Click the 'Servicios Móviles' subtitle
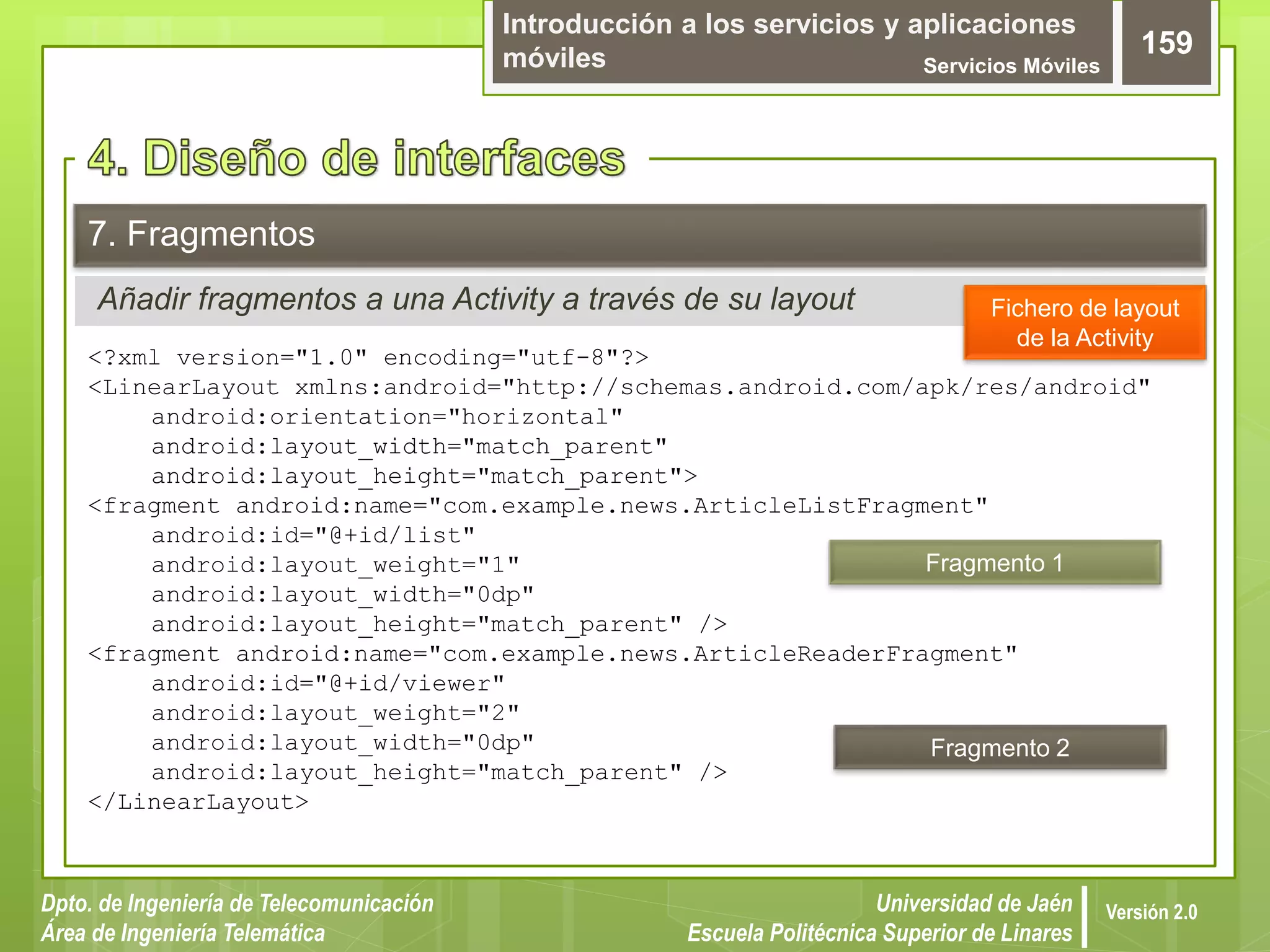This screenshot has width=1270, height=952. [x=1011, y=66]
